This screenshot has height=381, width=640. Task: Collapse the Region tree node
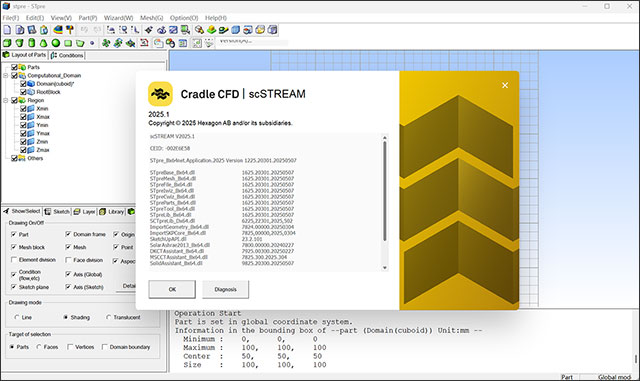tap(6, 100)
